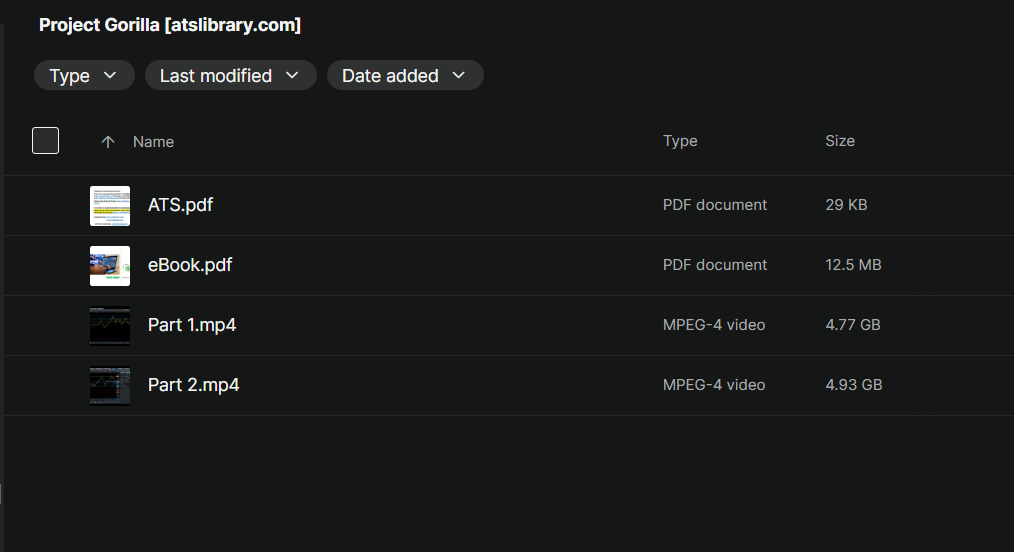Open the file named Part 2.mp4

tap(193, 385)
